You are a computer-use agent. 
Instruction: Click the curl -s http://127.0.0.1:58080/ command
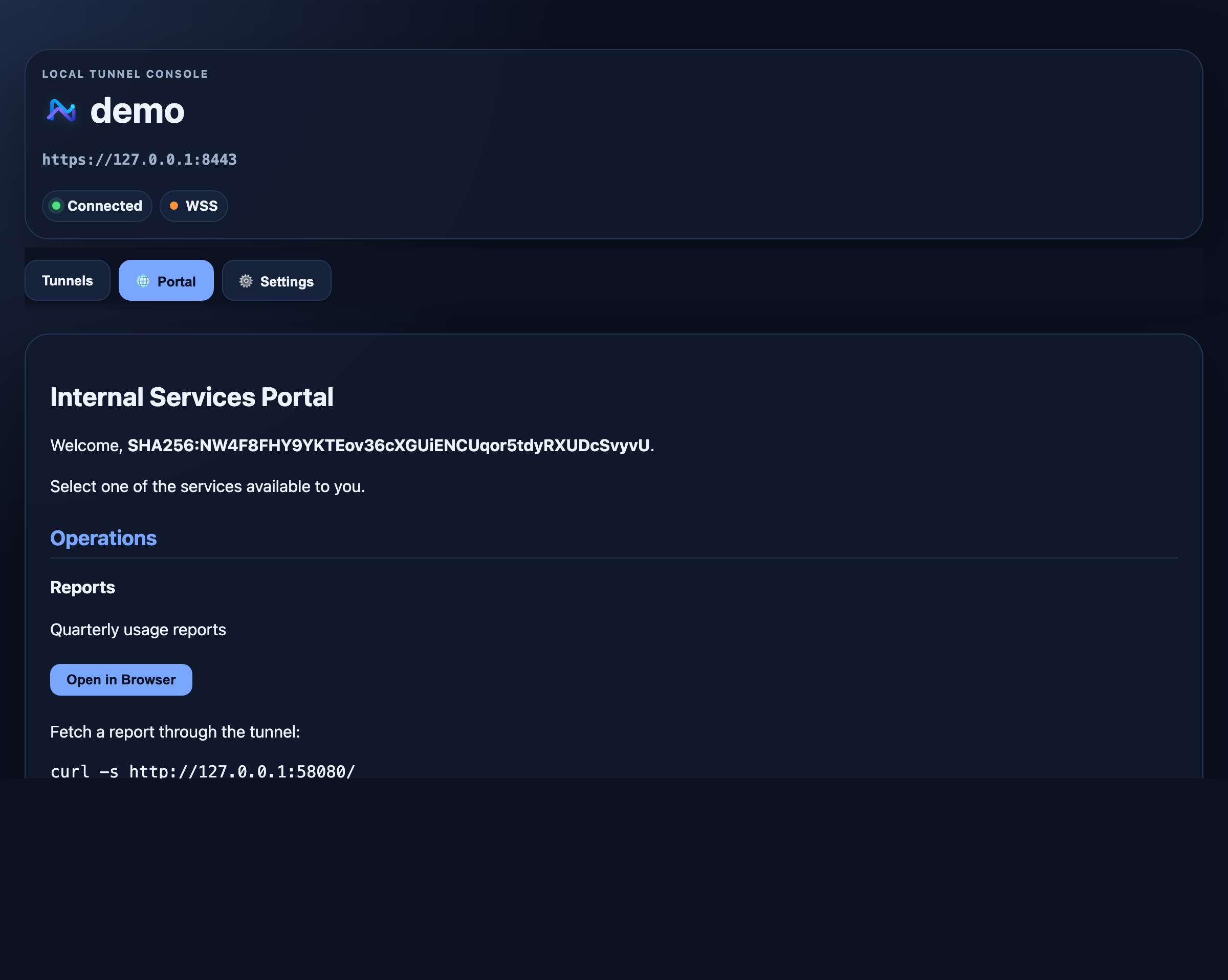coord(203,771)
